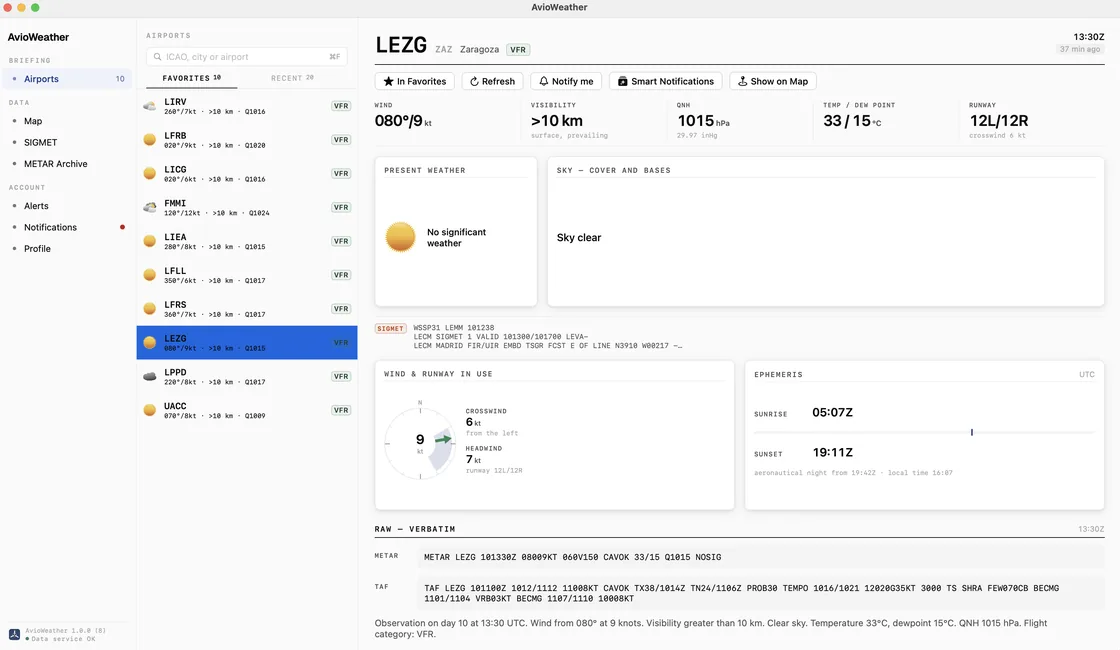Select the UACC airport row
The height and width of the screenshot is (650, 1120).
click(x=246, y=410)
